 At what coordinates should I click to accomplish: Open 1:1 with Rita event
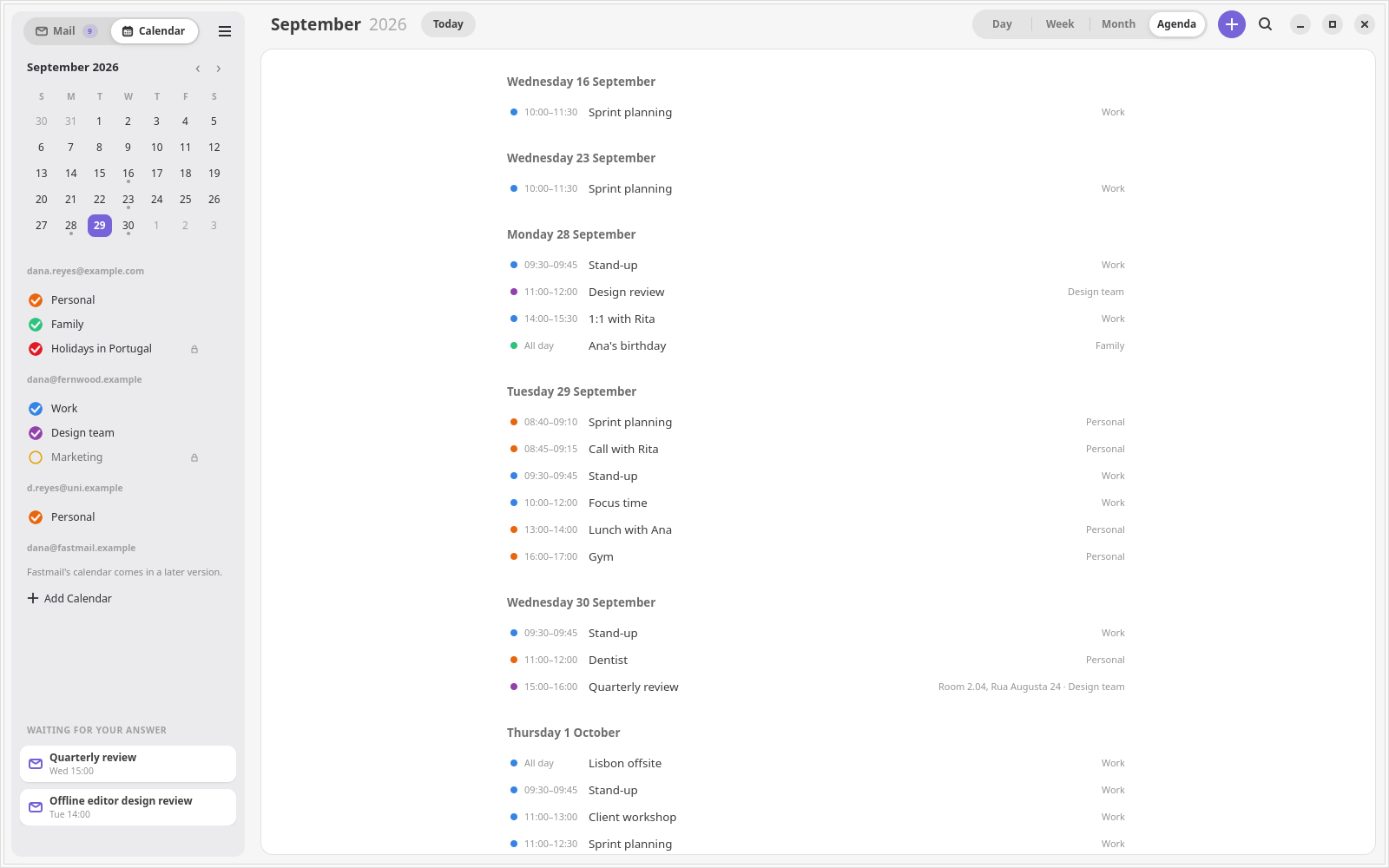pyautogui.click(x=816, y=319)
